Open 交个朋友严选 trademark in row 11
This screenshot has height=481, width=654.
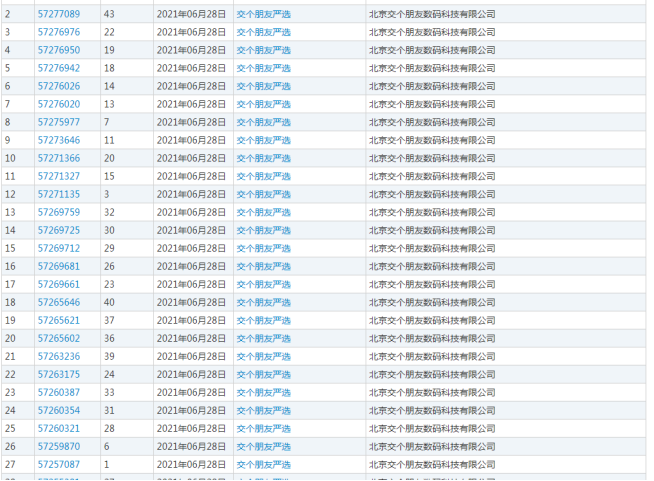263,176
